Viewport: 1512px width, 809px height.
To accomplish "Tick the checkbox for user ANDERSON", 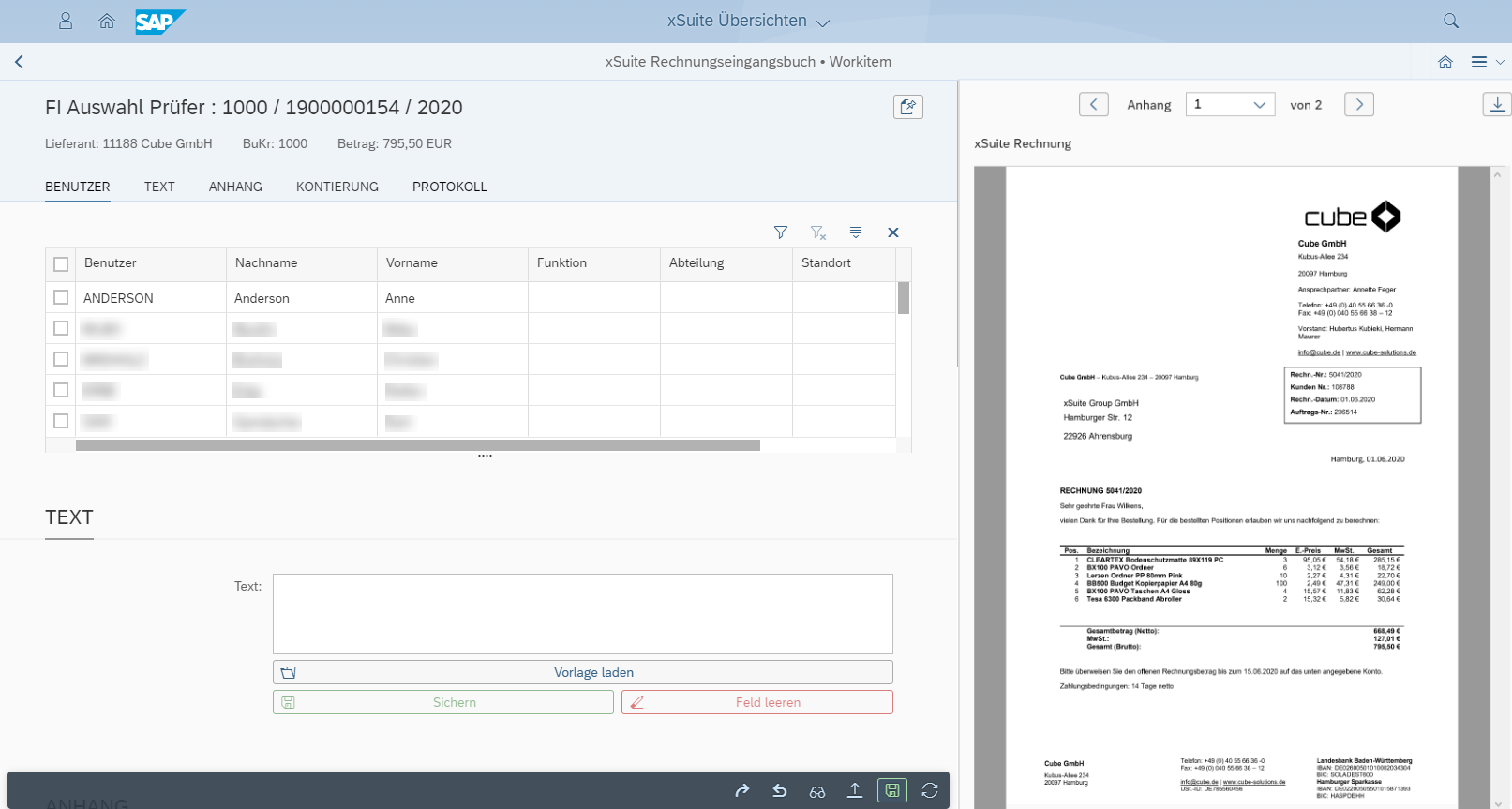I will click(61, 297).
